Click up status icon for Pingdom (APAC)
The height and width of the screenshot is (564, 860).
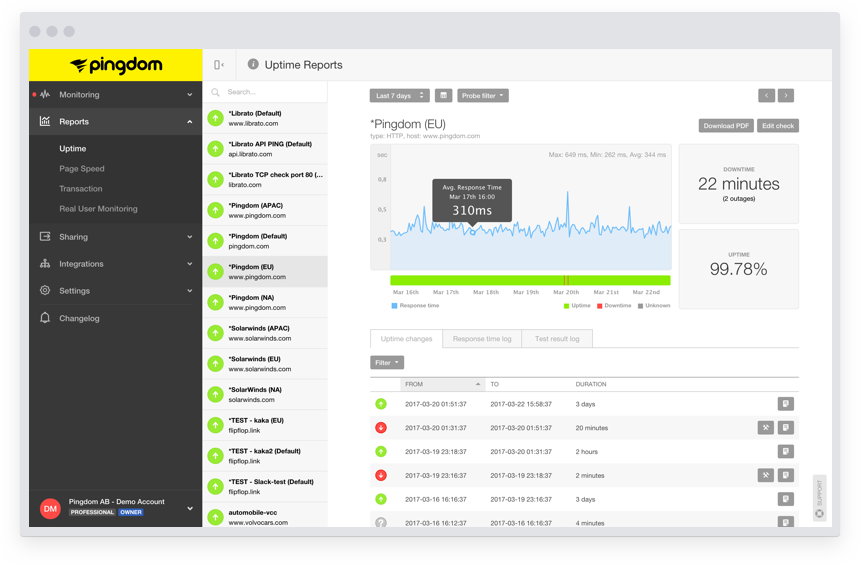216,210
